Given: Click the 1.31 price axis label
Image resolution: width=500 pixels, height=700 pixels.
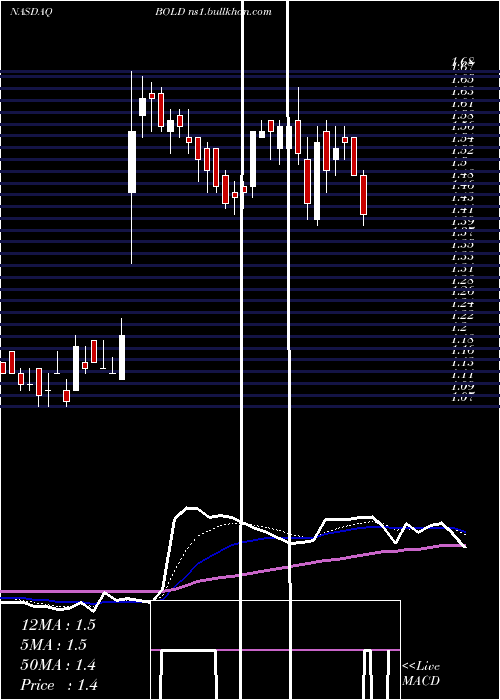Looking at the screenshot, I should [x=462, y=268].
